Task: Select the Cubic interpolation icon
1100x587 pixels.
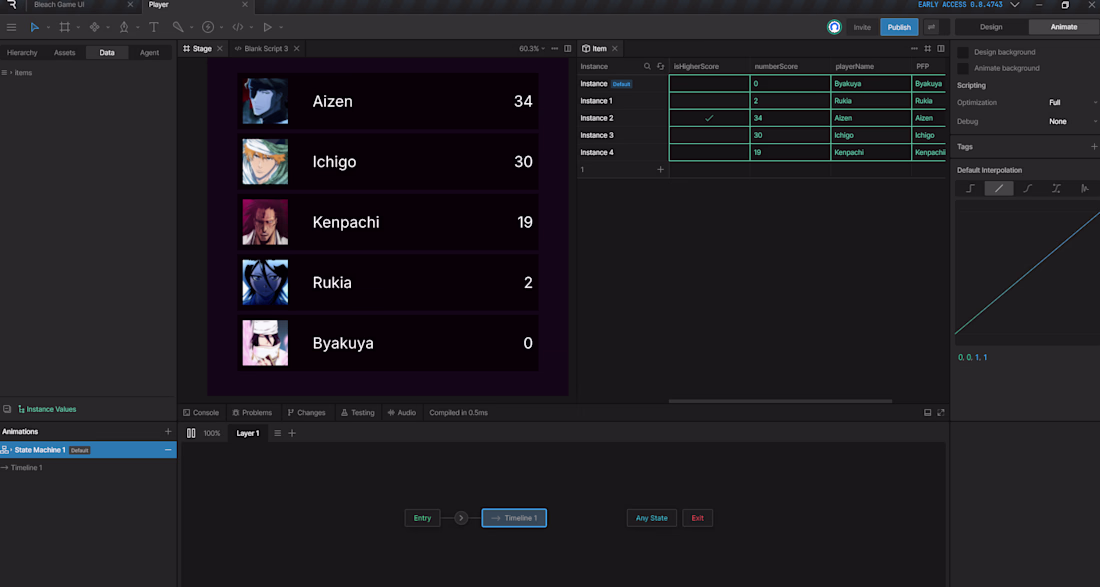Action: pyautogui.click(x=1028, y=188)
